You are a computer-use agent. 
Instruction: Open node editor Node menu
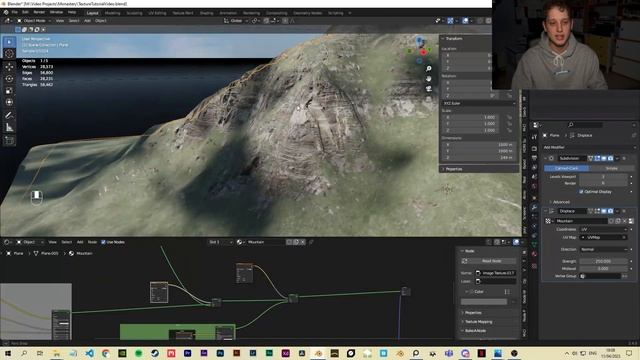tap(92, 242)
